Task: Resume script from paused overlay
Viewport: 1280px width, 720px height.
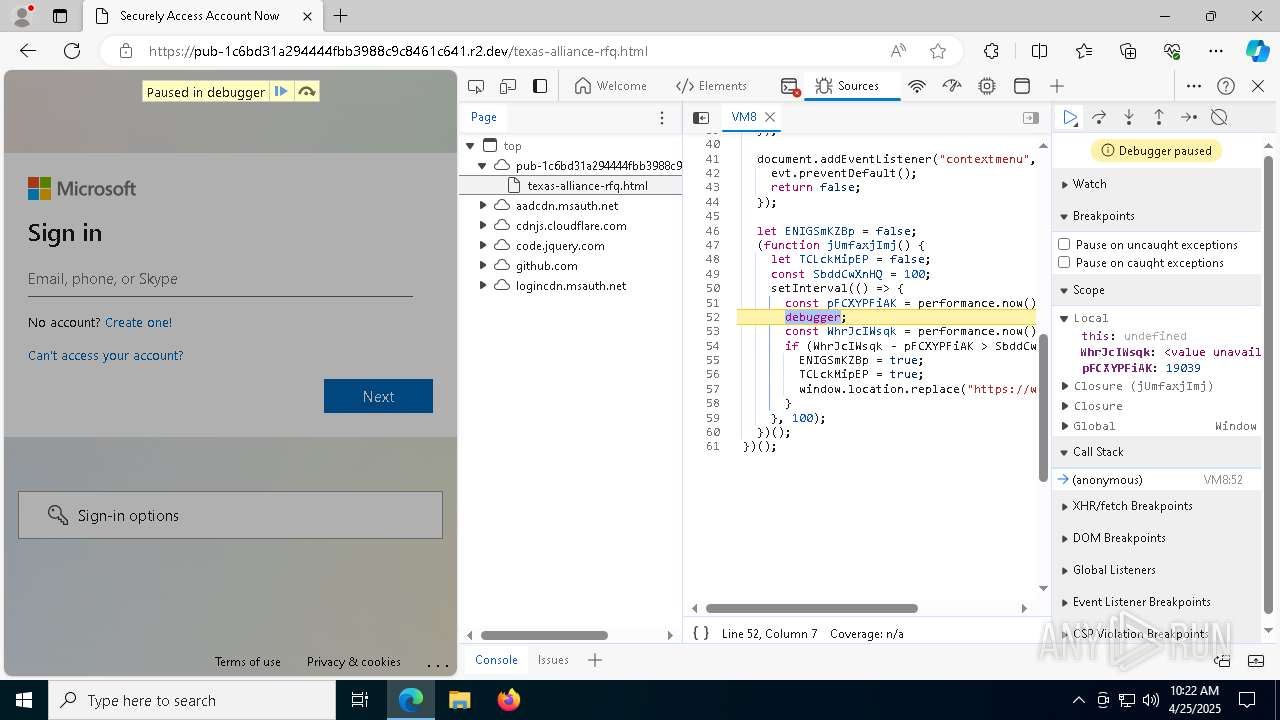Action: point(281,91)
